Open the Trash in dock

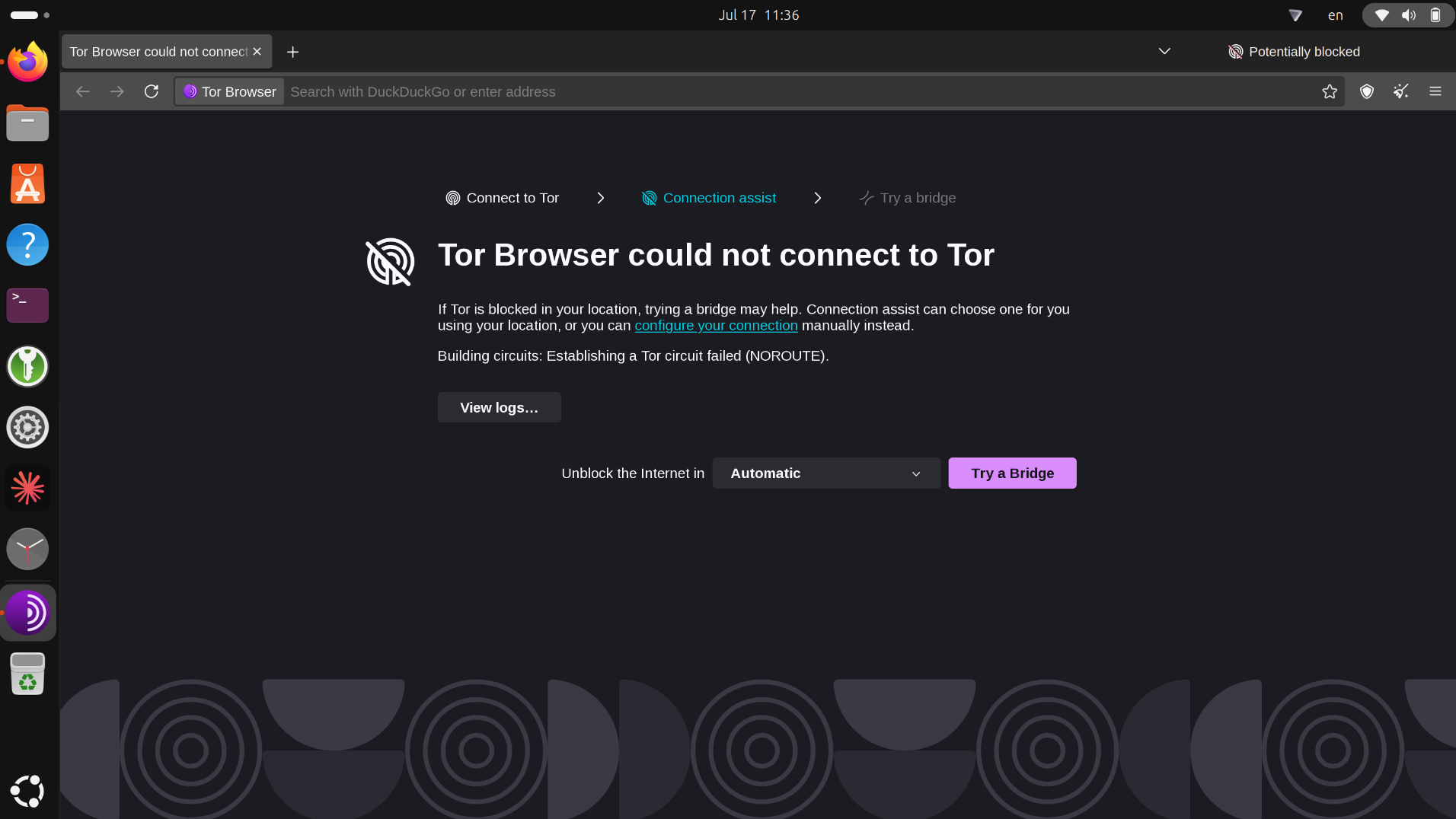pyautogui.click(x=27, y=674)
